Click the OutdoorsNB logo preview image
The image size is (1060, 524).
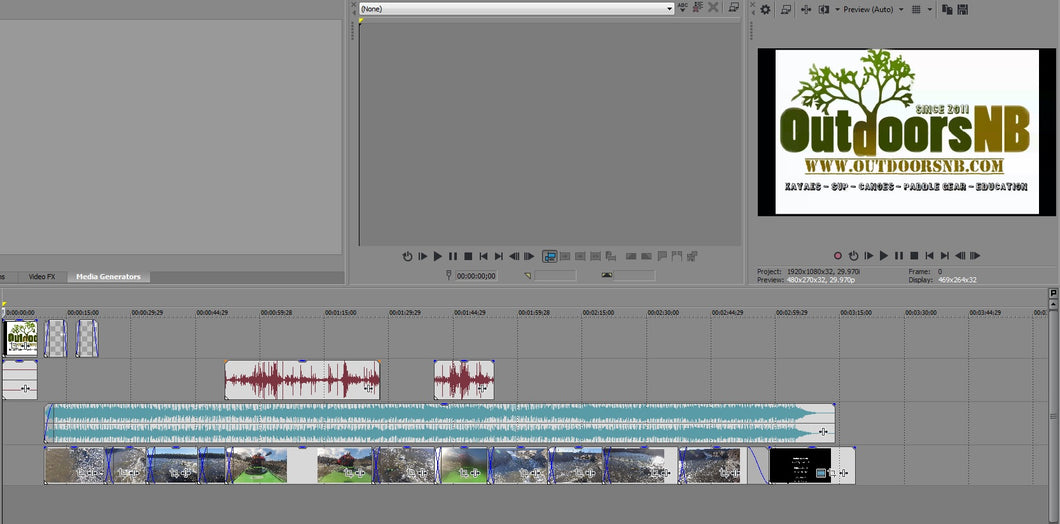coord(907,132)
